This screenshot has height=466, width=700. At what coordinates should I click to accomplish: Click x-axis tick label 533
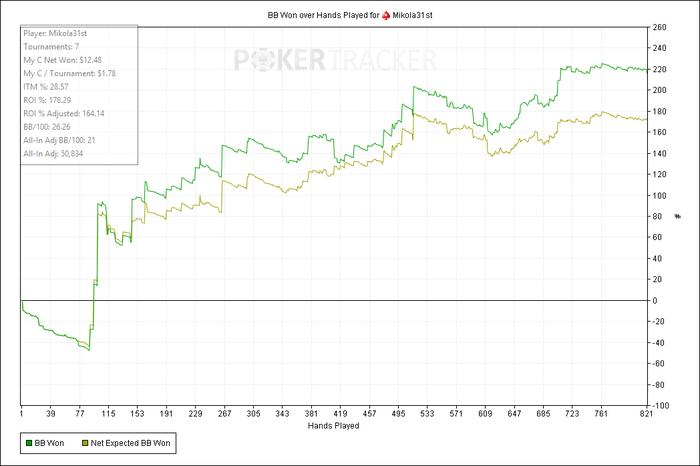[x=427, y=414]
